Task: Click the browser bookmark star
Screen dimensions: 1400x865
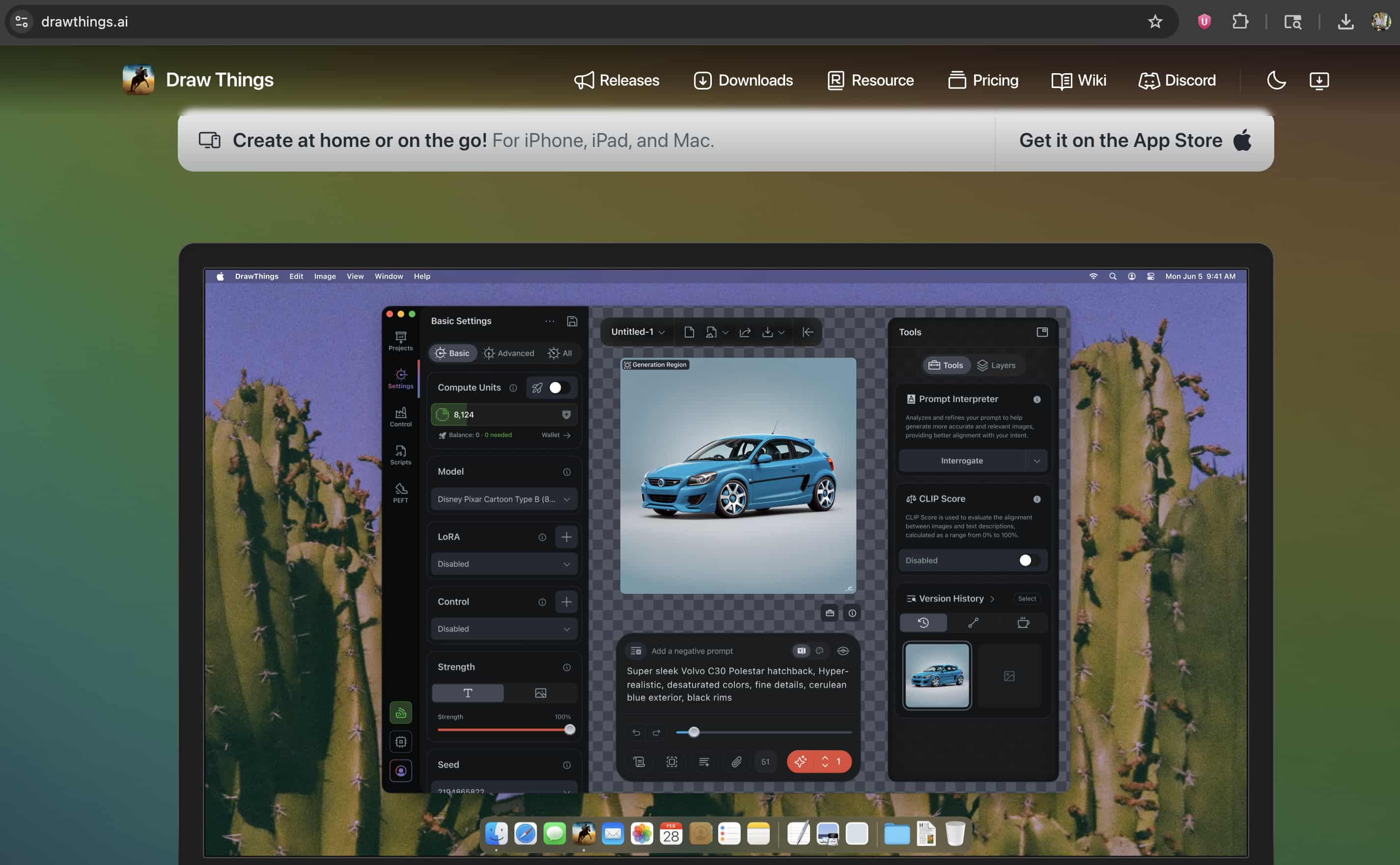Action: pos(1155,22)
